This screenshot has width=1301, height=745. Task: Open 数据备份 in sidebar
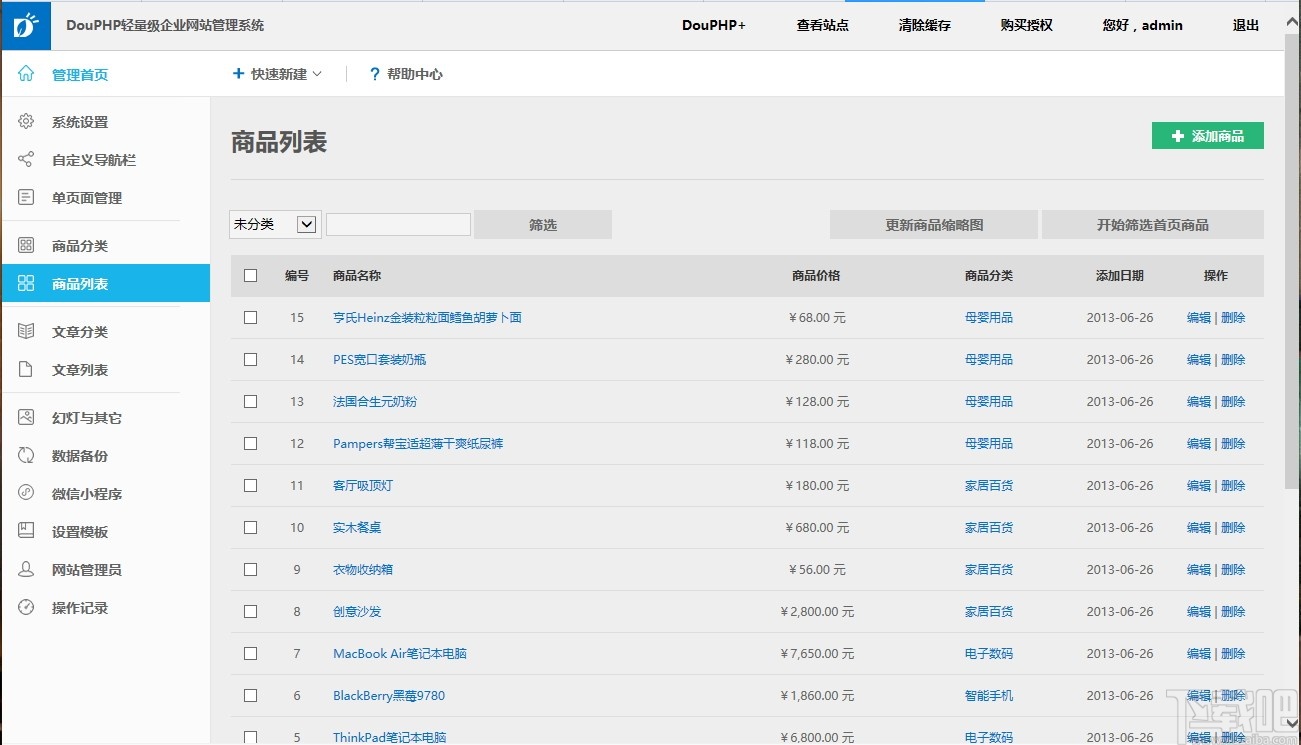pos(80,456)
